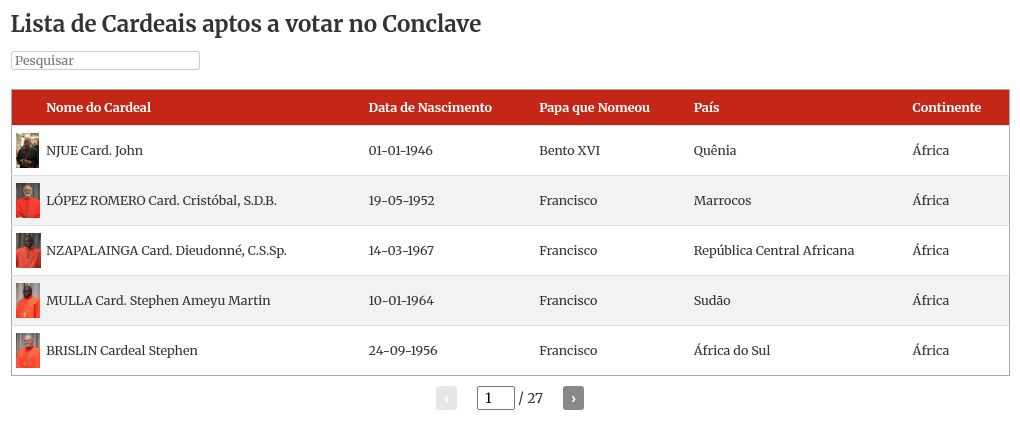Click Stephen Brislin's portrait thumbnail

[x=27, y=351]
